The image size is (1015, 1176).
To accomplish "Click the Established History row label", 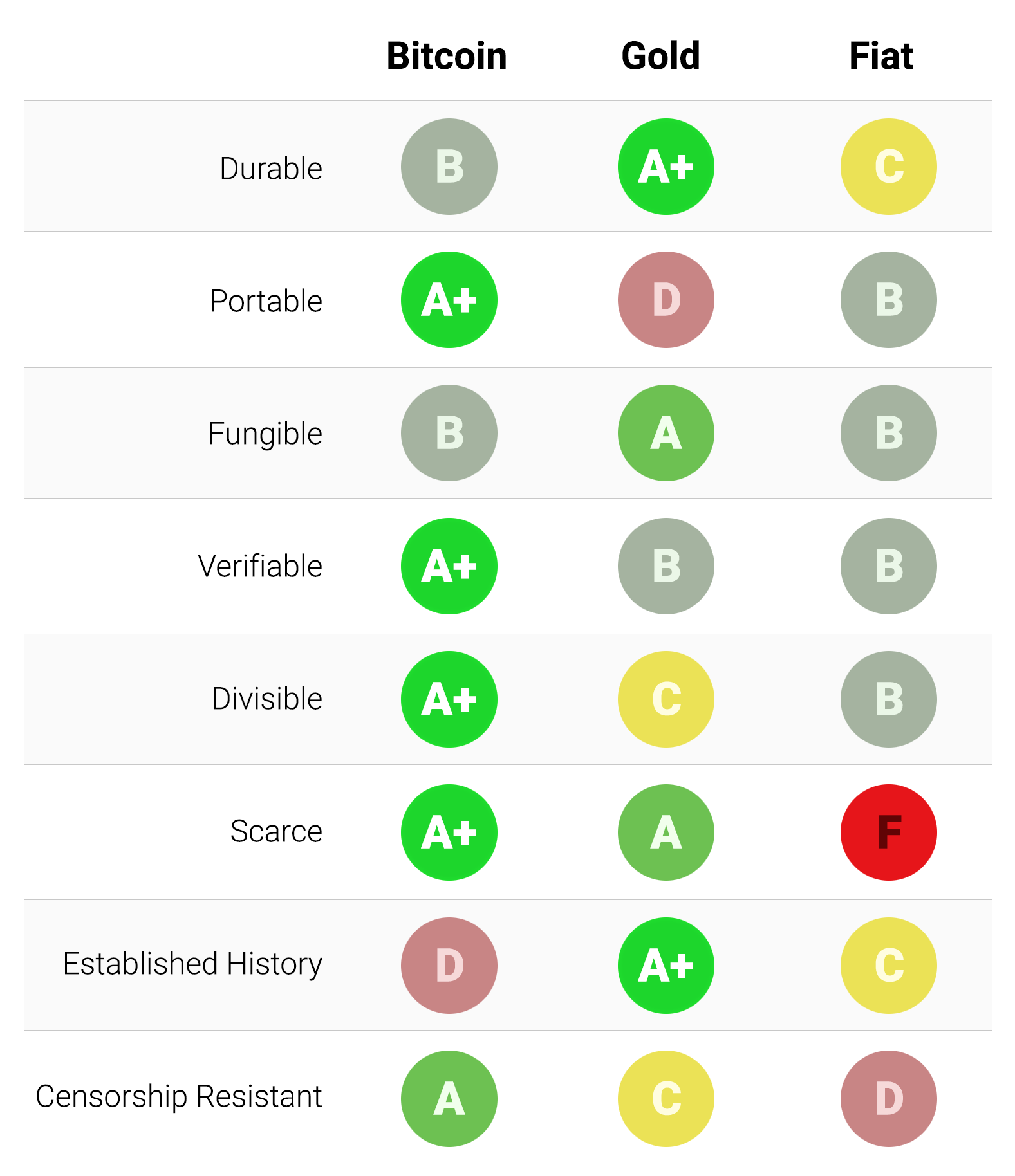I will [192, 964].
